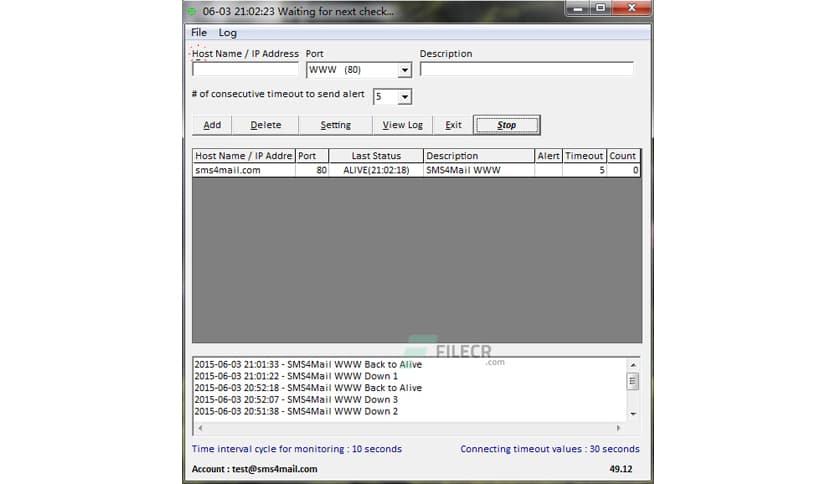Open the consecutive timeout count dropdown
This screenshot has width=836, height=484.
click(405, 97)
